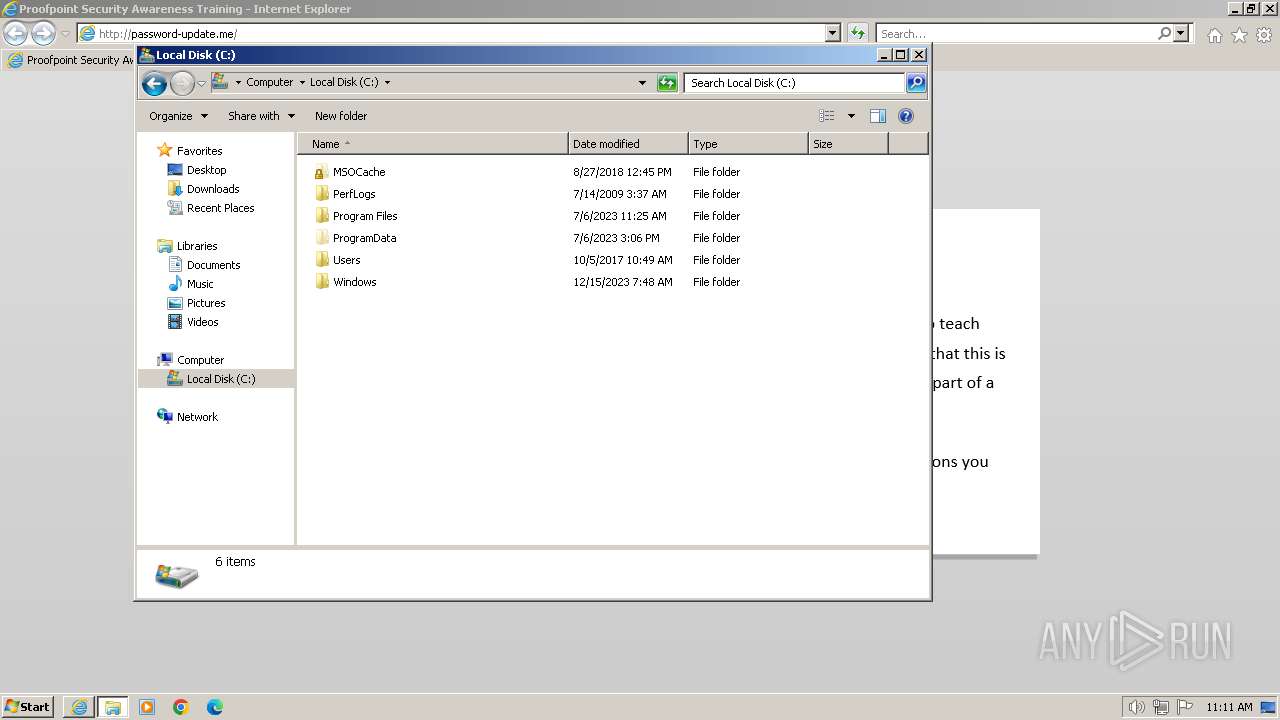Screen dimensions: 1280x720
Task: Click the magnifier icon in Search Local Disk box
Action: click(916, 83)
